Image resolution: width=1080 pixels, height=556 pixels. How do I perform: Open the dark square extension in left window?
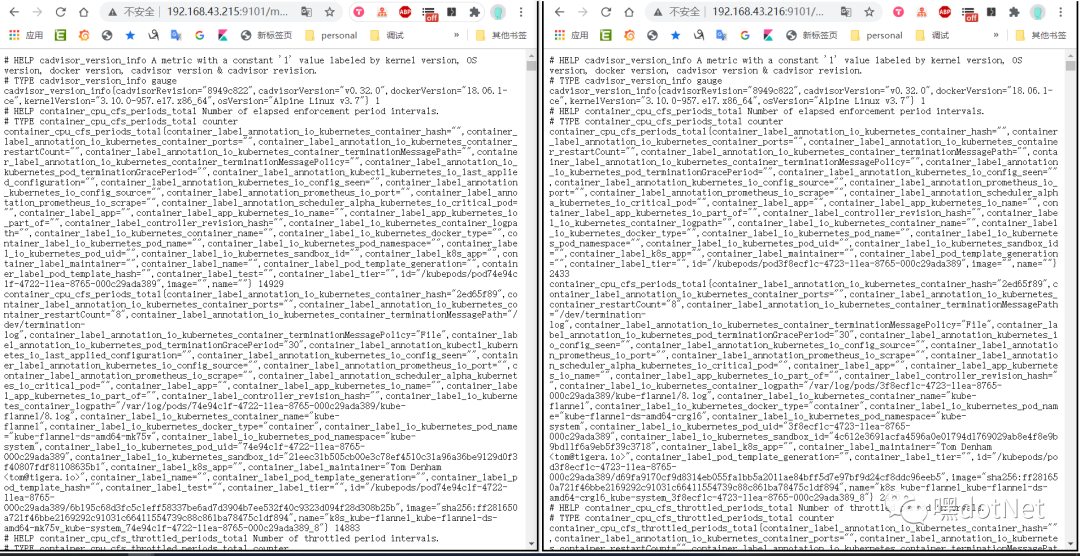pos(452,12)
